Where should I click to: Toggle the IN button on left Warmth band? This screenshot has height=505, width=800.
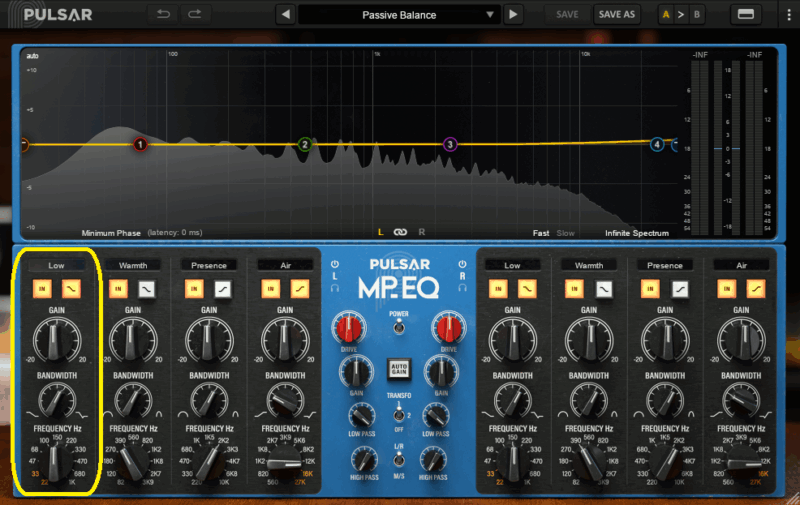coord(118,288)
